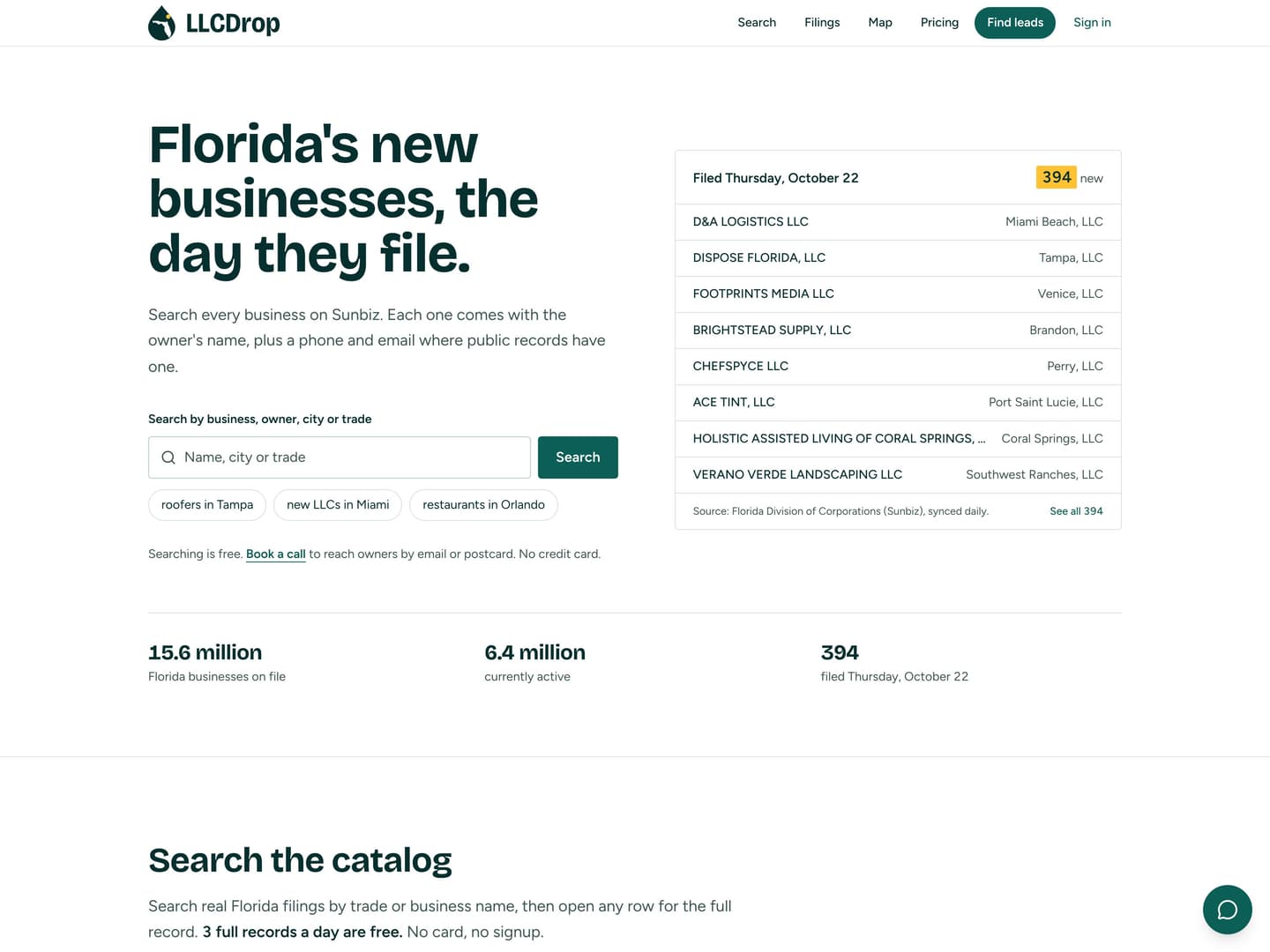
Task: Choose the new LLCs in Miami chip
Action: pos(338,505)
